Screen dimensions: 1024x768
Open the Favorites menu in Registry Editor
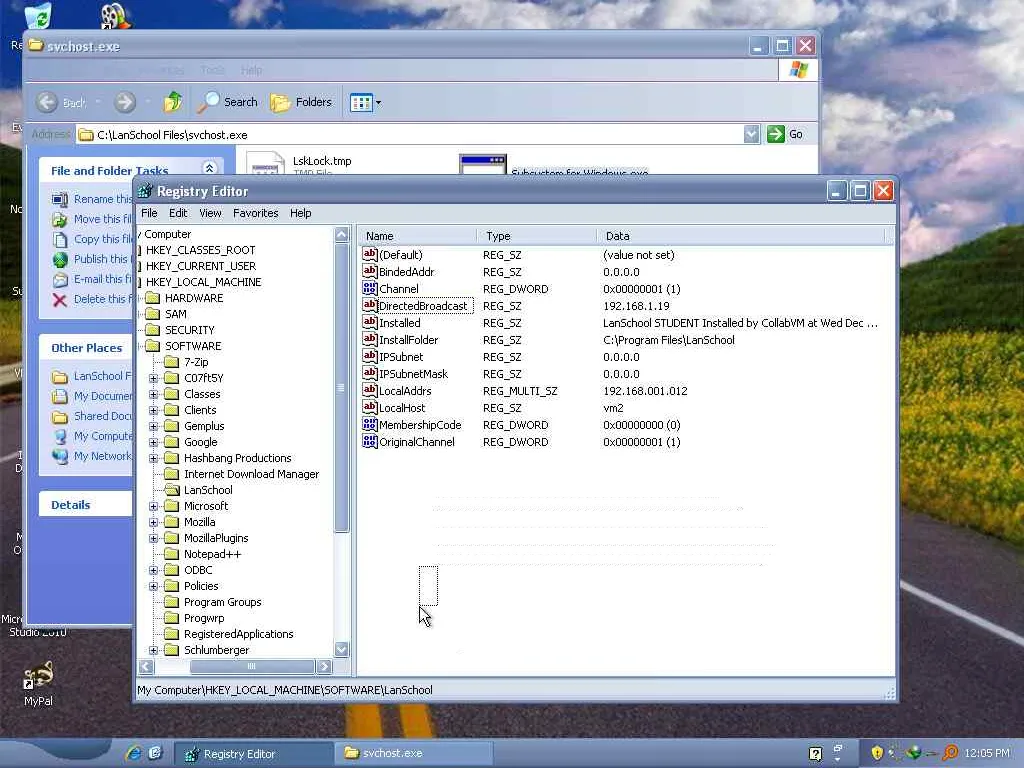tap(255, 213)
